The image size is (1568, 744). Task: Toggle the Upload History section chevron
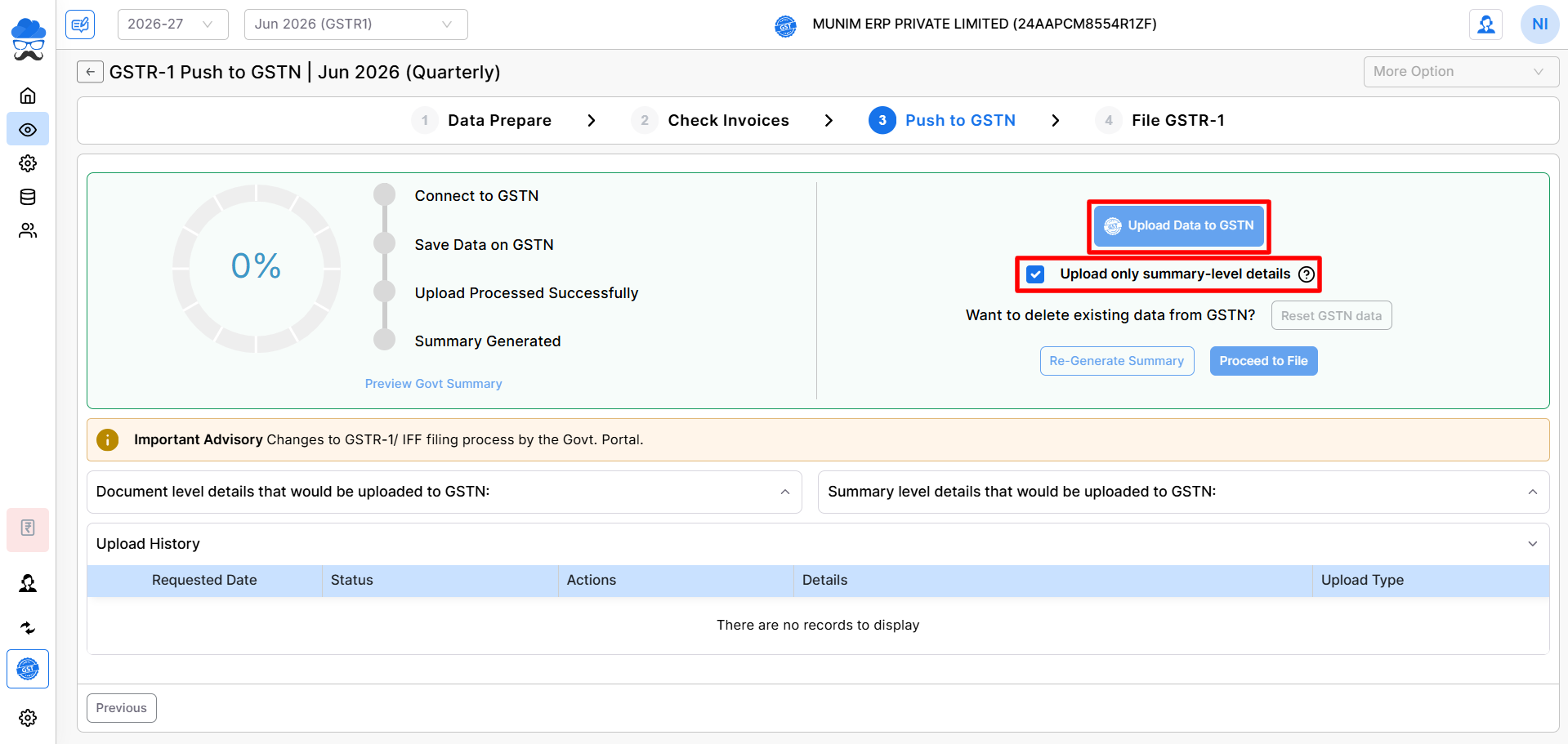point(1532,544)
